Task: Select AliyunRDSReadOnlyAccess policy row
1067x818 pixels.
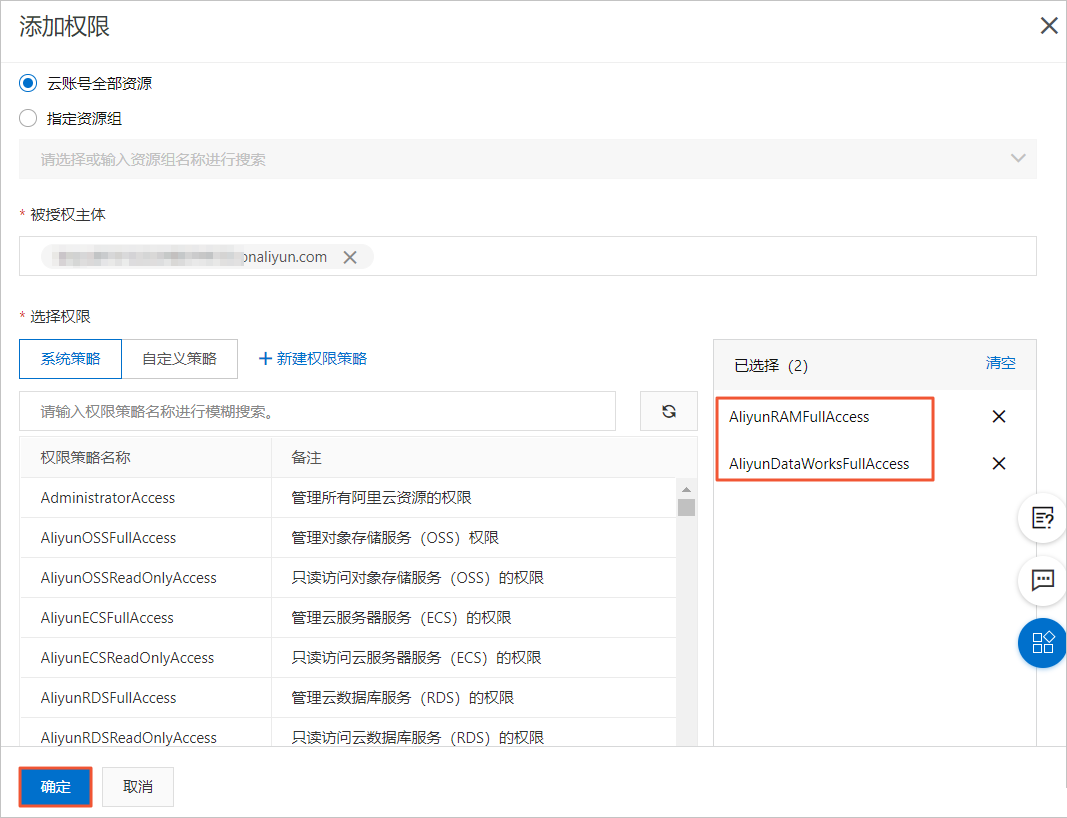Action: click(x=348, y=734)
